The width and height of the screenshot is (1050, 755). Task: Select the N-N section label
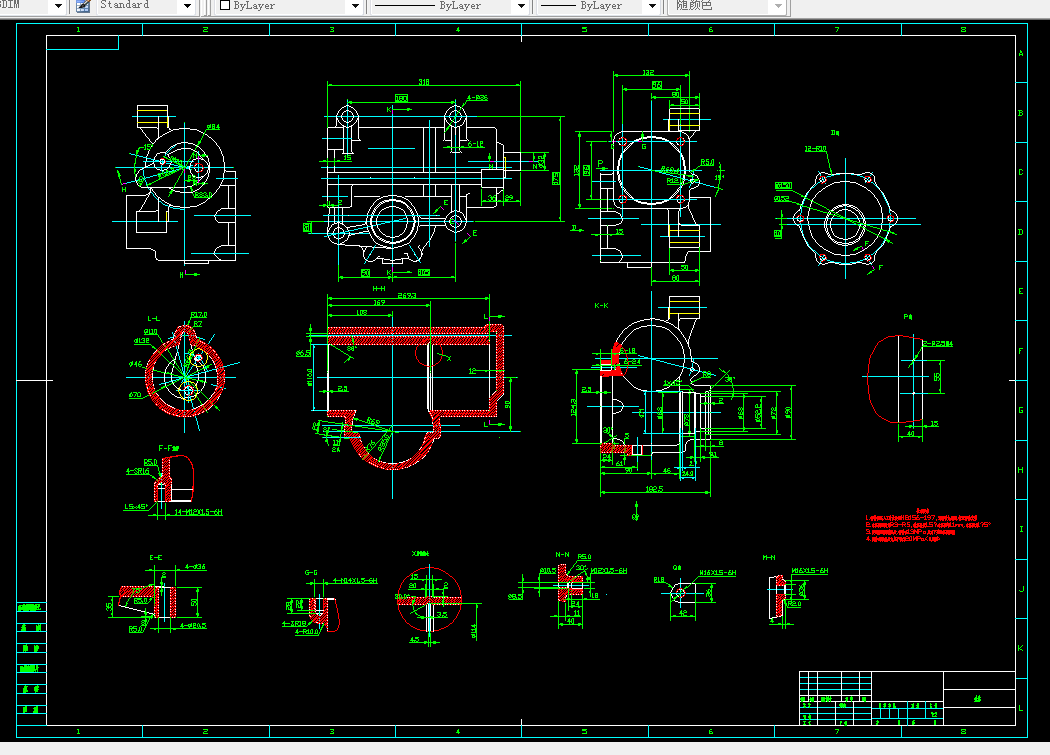(562, 555)
